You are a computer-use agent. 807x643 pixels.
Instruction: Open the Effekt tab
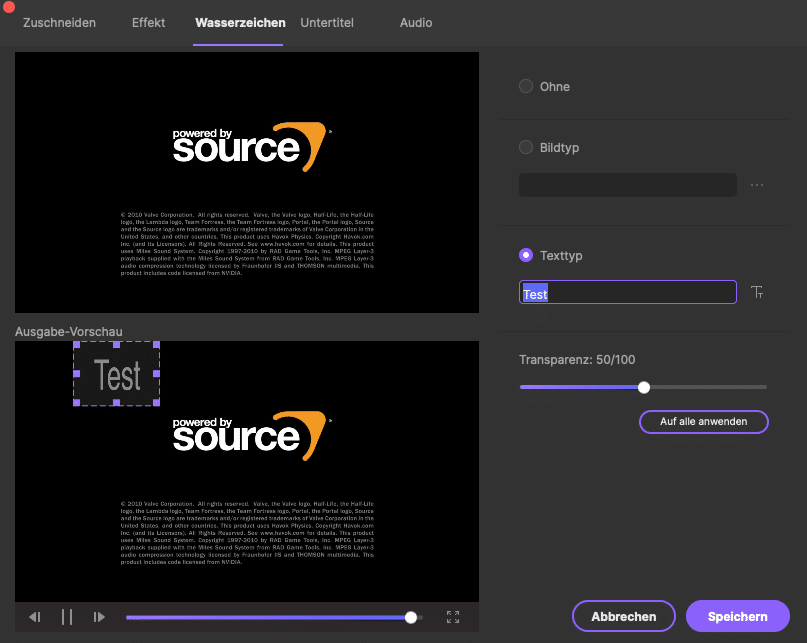149,22
